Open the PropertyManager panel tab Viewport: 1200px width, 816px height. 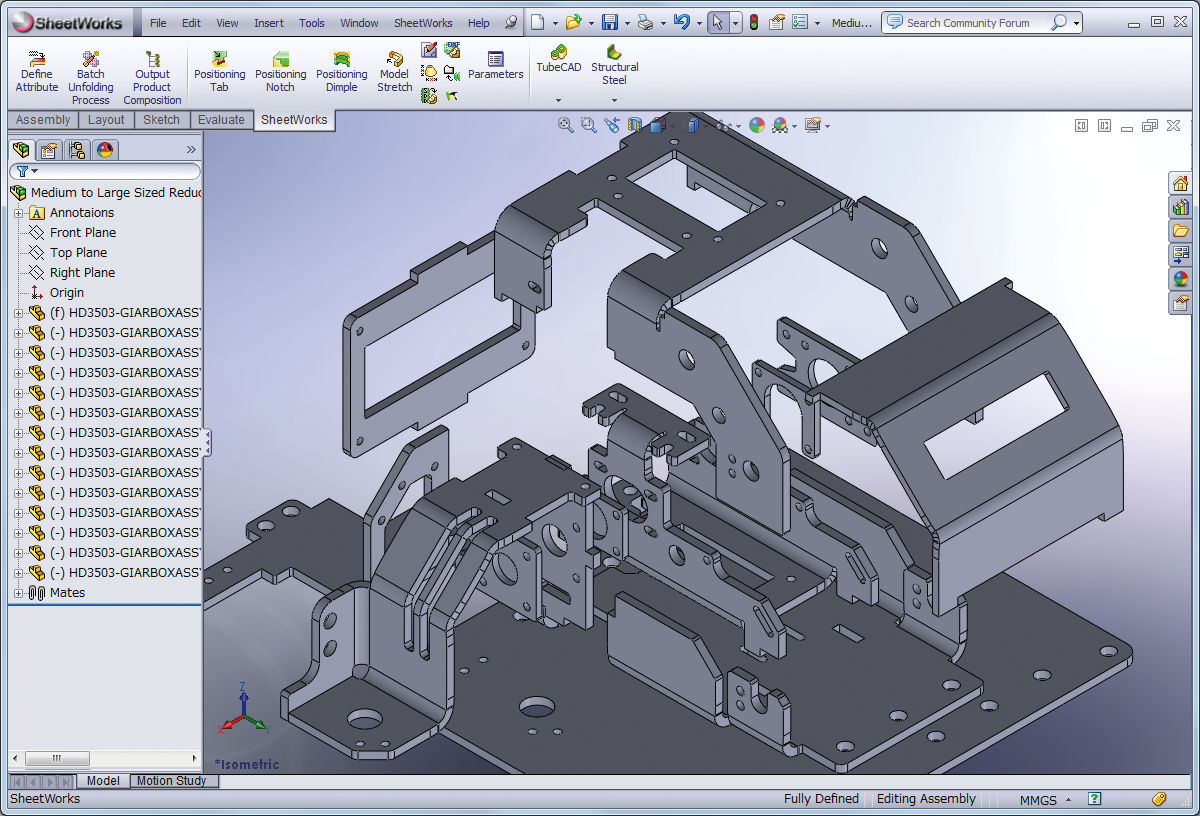(49, 150)
